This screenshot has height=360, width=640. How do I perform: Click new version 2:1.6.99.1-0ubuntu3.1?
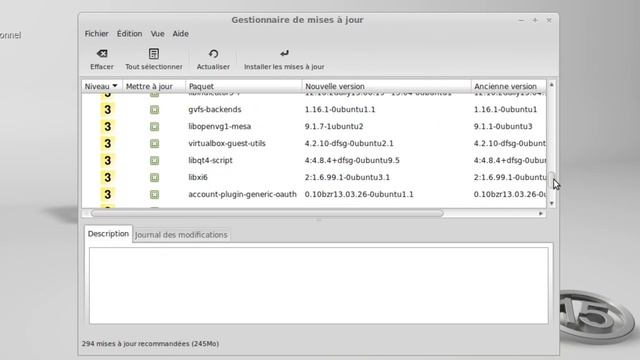(x=347, y=177)
